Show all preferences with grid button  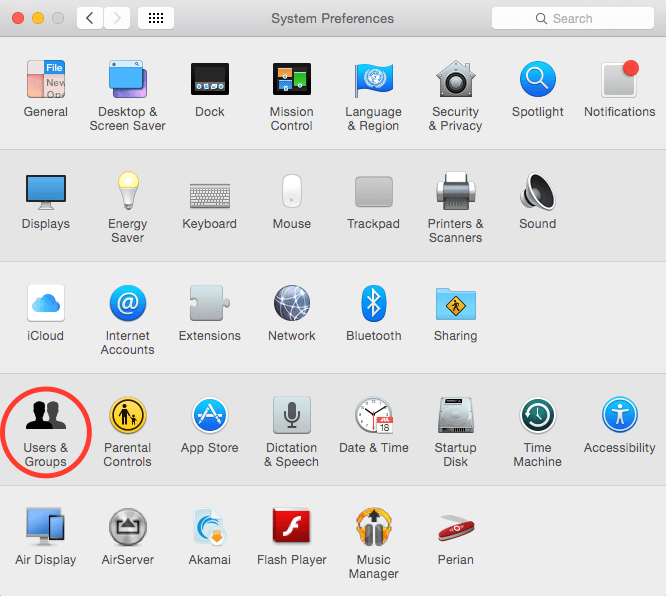coord(156,18)
